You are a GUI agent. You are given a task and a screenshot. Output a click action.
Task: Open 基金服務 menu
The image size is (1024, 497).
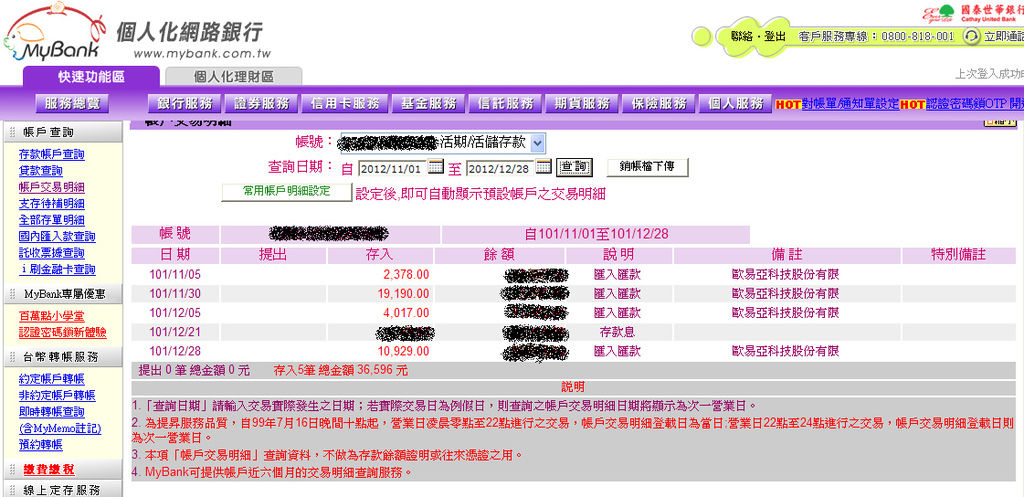pos(428,104)
